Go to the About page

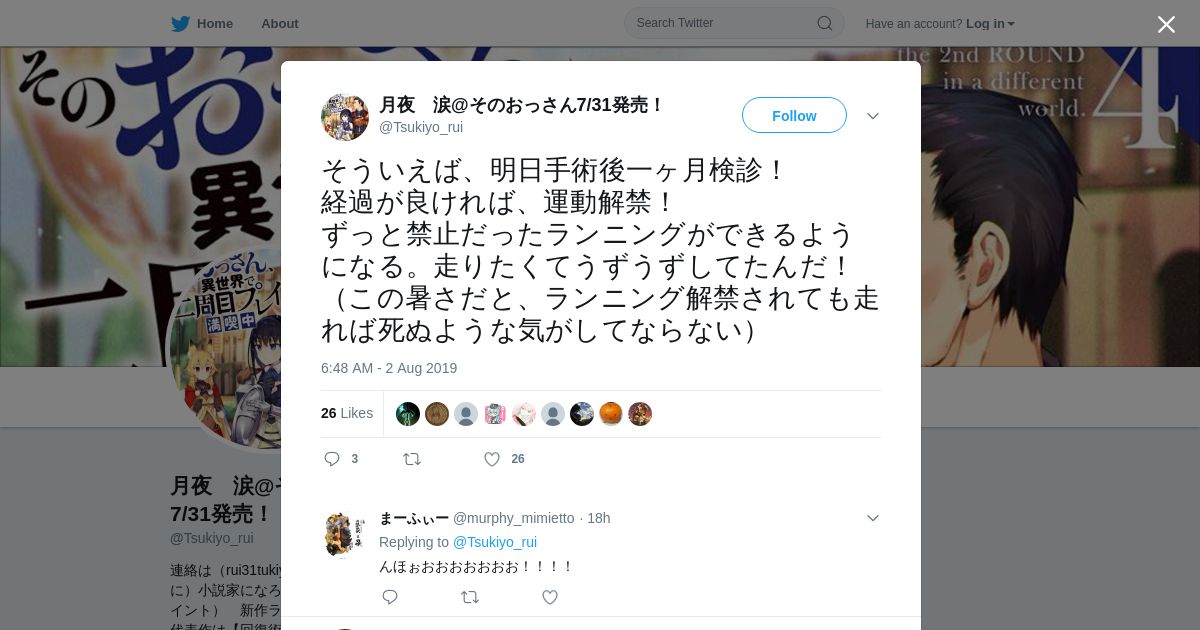[x=280, y=24]
